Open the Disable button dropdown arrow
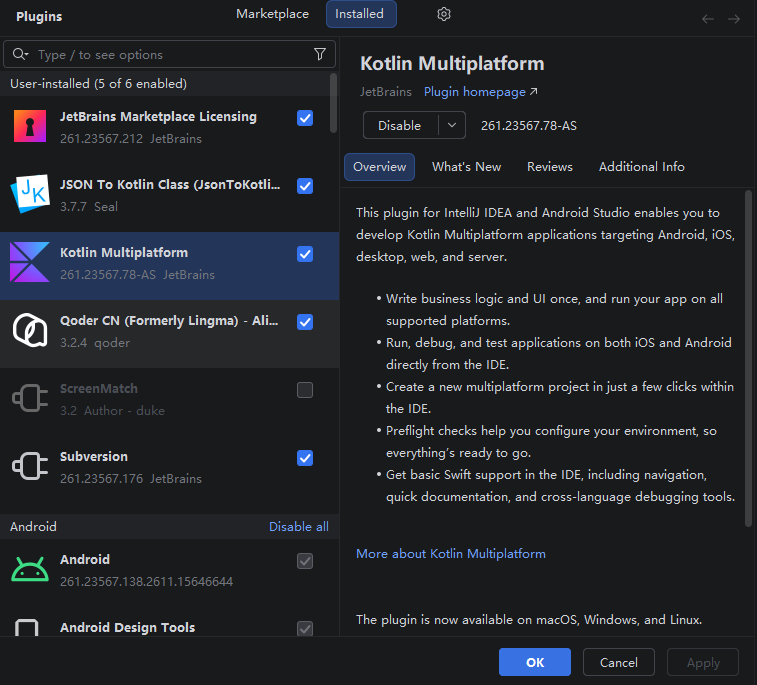Image resolution: width=757 pixels, height=685 pixels. pyautogui.click(x=452, y=126)
